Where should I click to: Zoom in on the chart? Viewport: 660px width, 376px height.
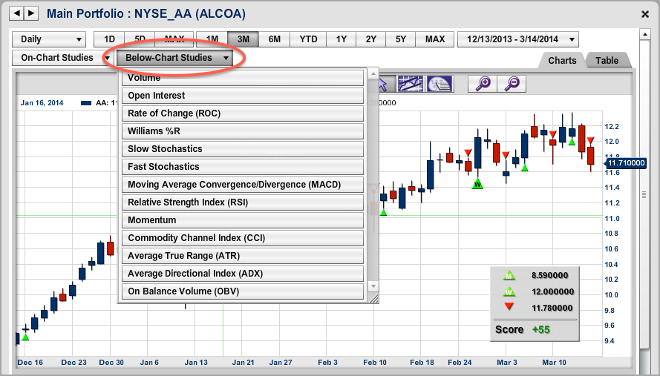pos(483,83)
